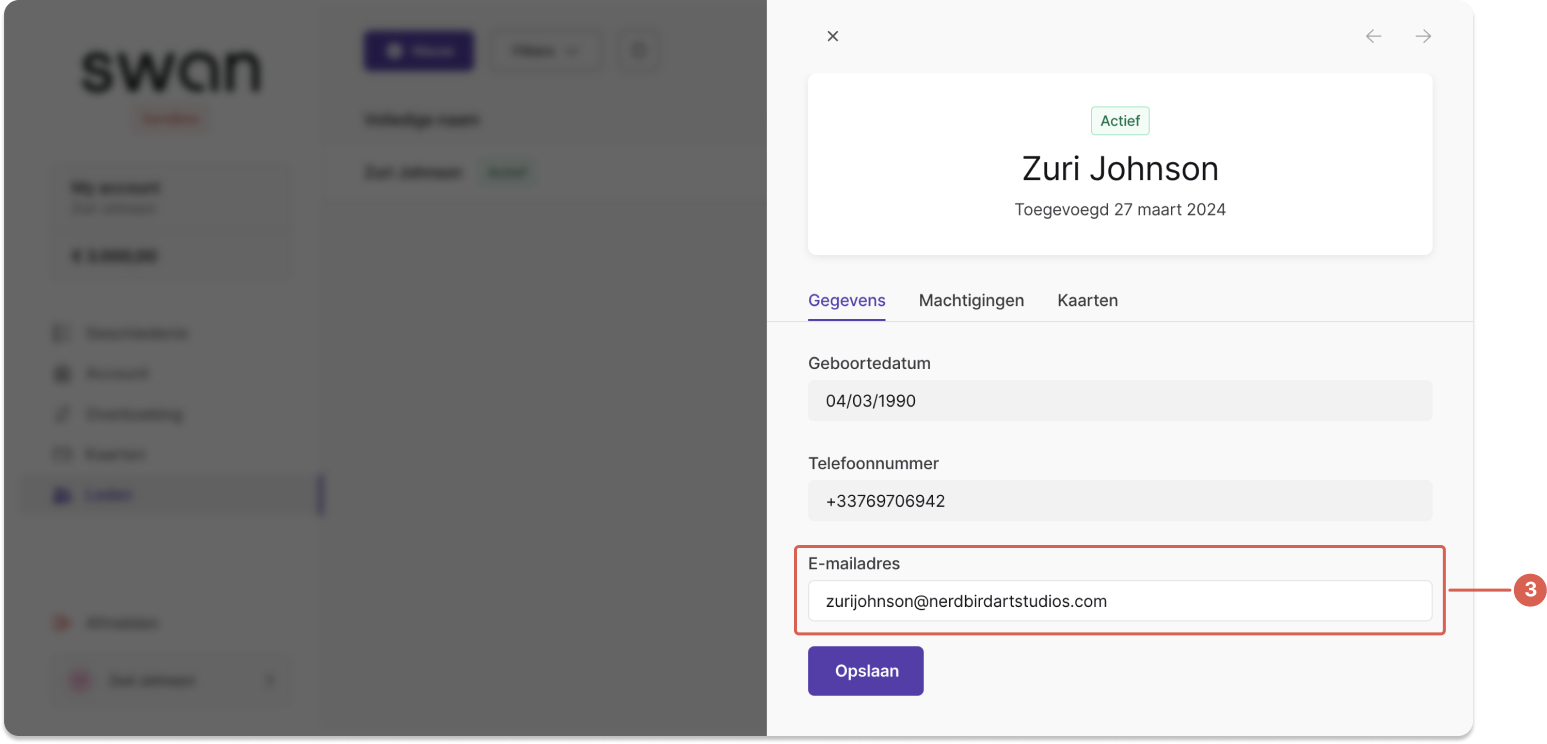This screenshot has height=744, width=1547.
Task: Click the My account card in sidebar
Action: point(171,221)
